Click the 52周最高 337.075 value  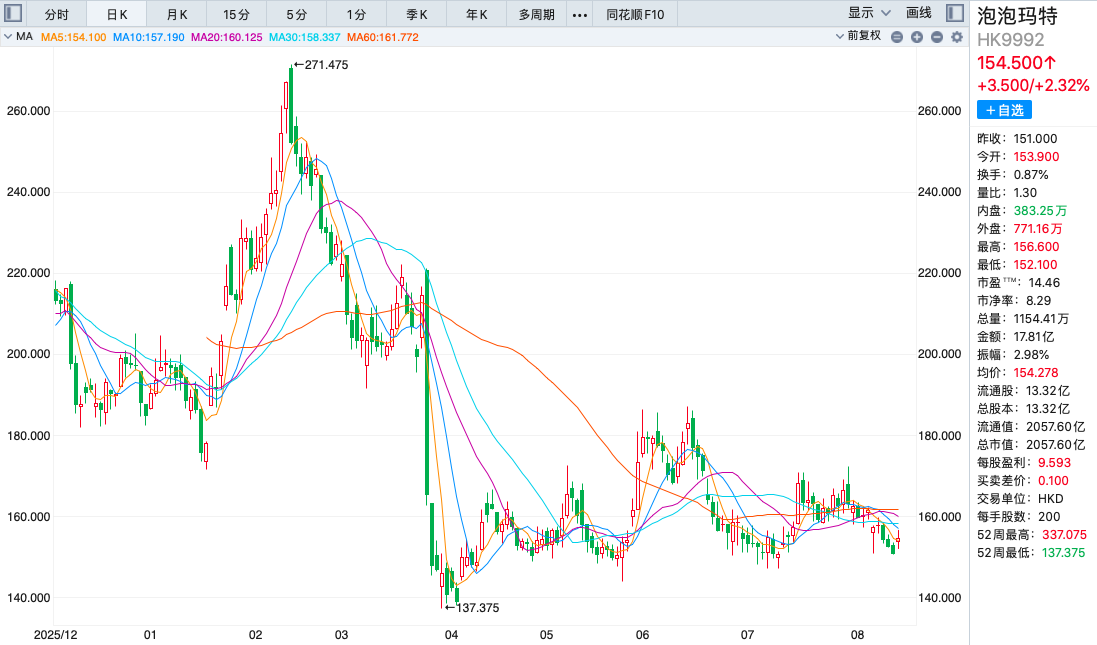(1064, 535)
